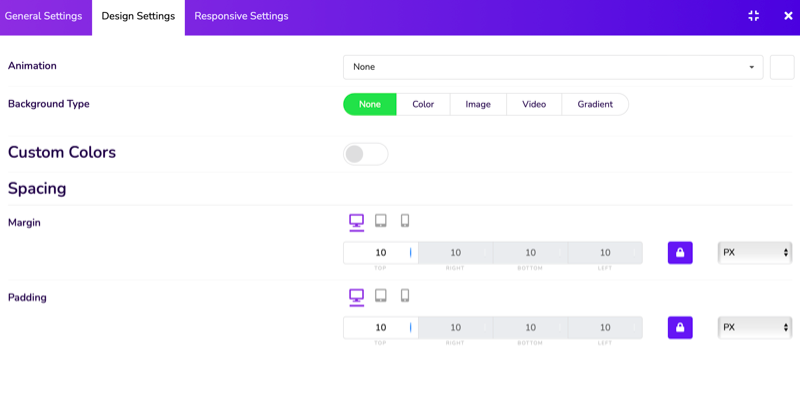Screen dimensions: 800x398
Task: Close the settings panel with the X
Action: [788, 16]
